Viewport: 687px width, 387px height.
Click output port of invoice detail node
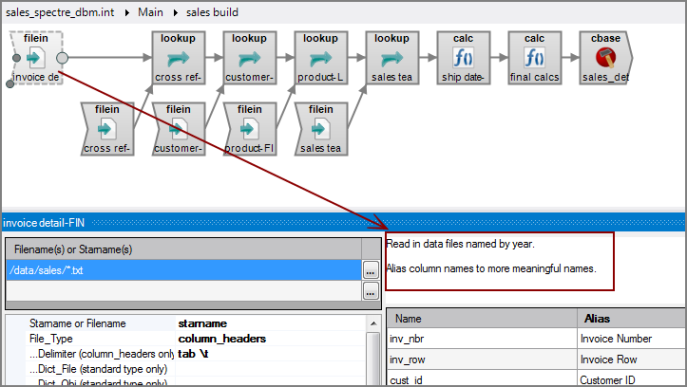[62, 57]
